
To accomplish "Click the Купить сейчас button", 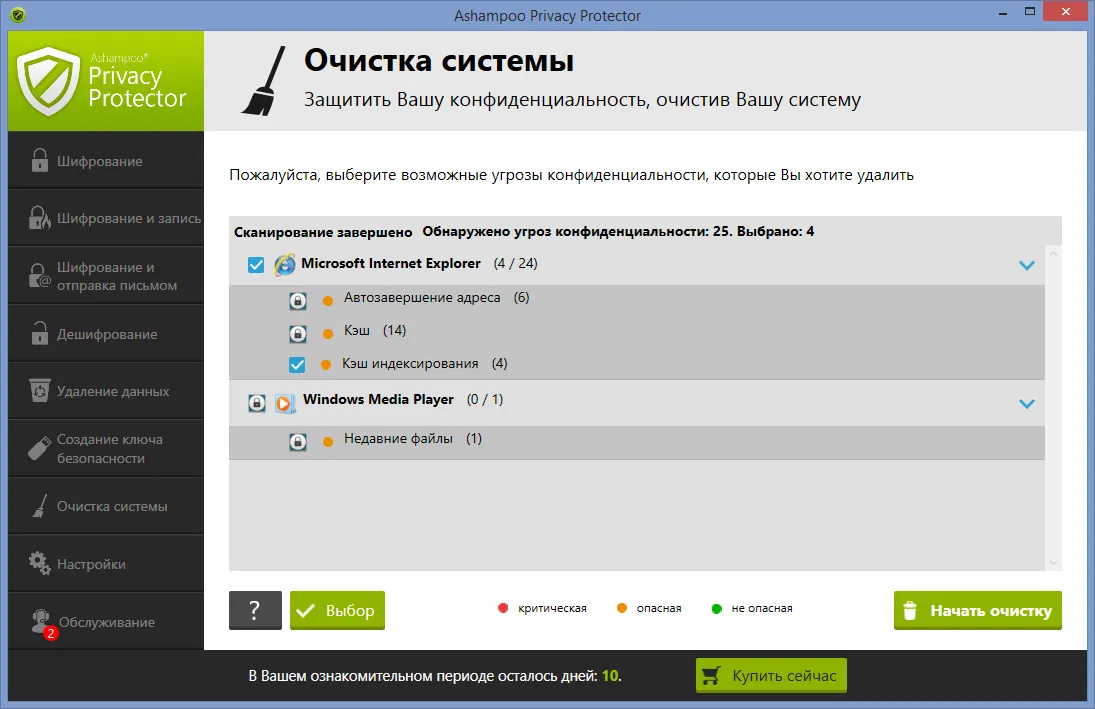I will [x=771, y=675].
